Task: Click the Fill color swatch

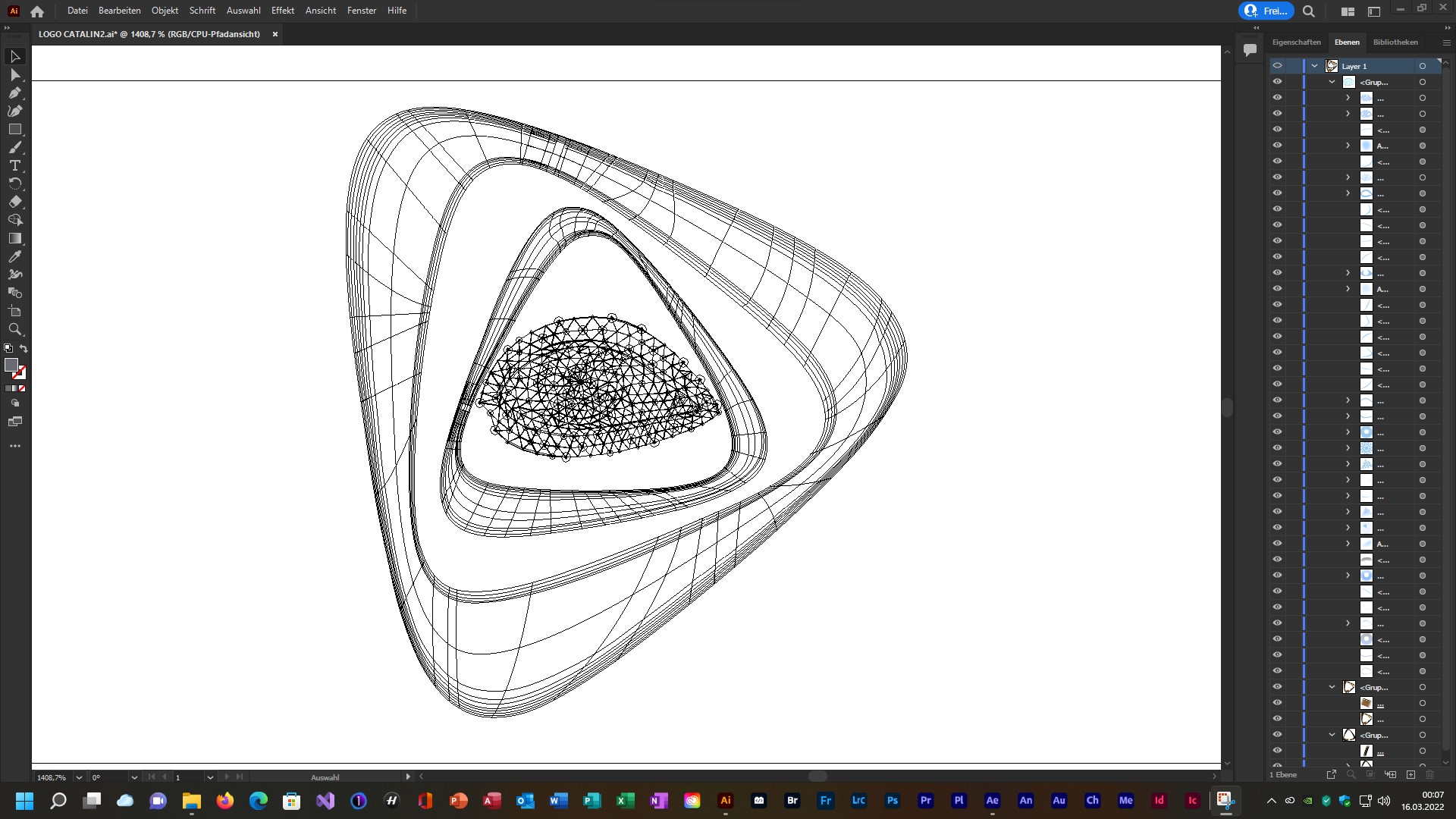Action: pyautogui.click(x=11, y=366)
